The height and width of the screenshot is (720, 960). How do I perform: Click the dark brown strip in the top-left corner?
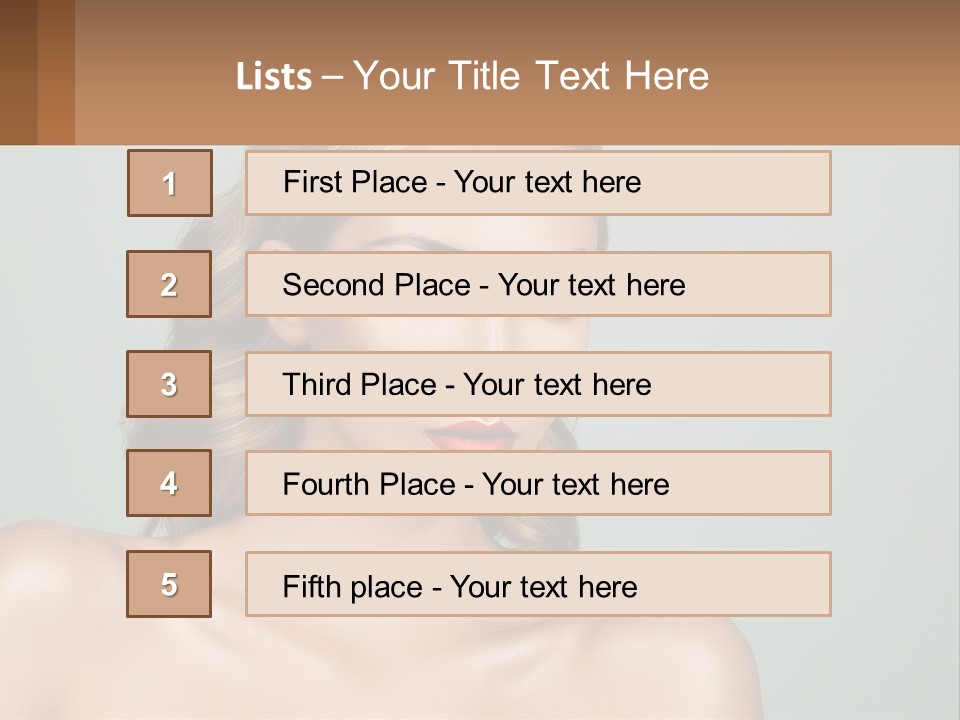point(18,72)
